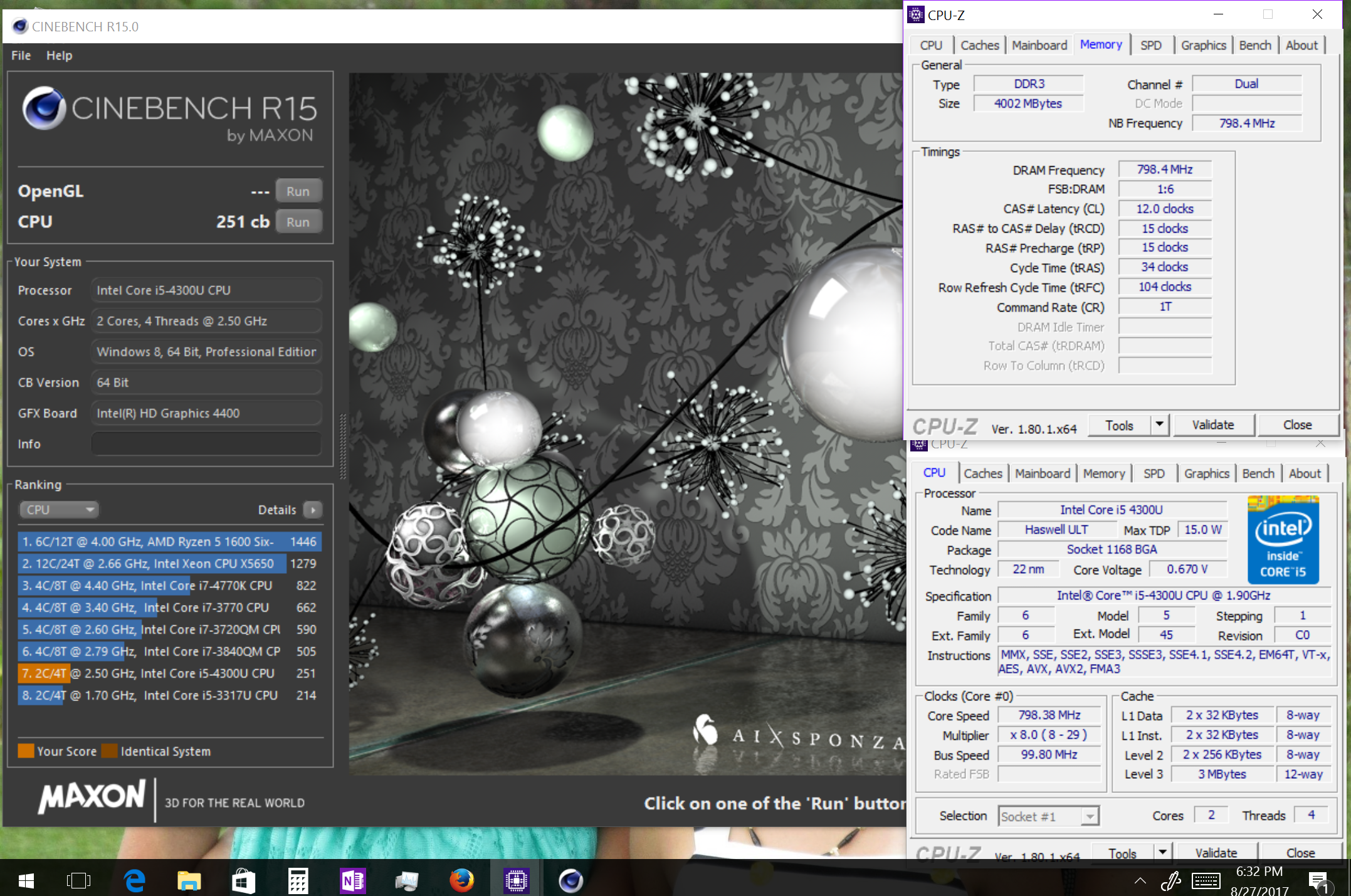1351x896 pixels.
Task: Open Mainboard tab in top CPU-Z window
Action: tap(1039, 45)
